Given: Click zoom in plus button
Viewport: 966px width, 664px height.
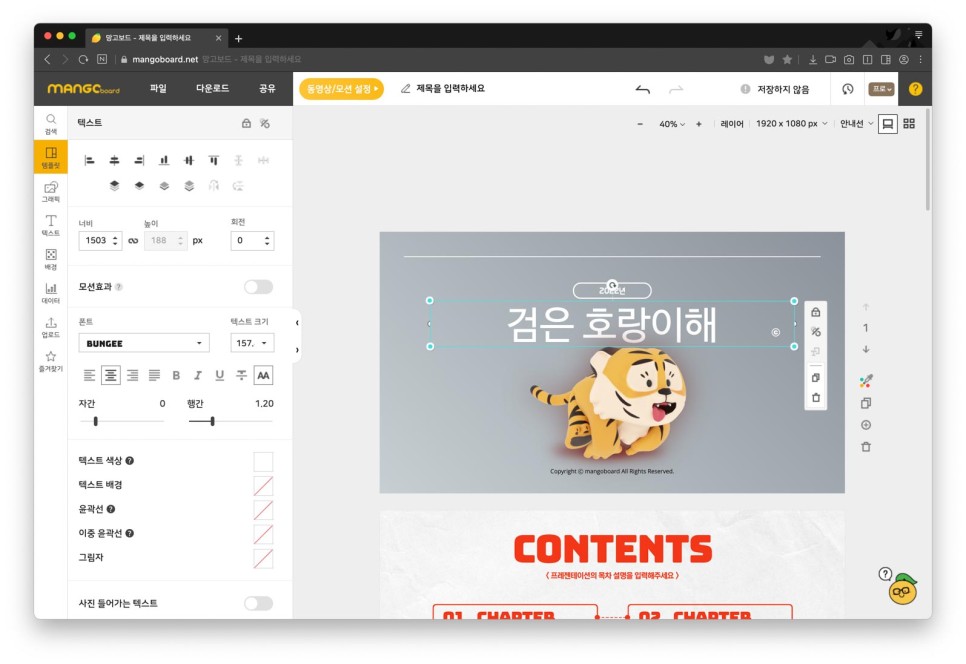Looking at the screenshot, I should (699, 124).
